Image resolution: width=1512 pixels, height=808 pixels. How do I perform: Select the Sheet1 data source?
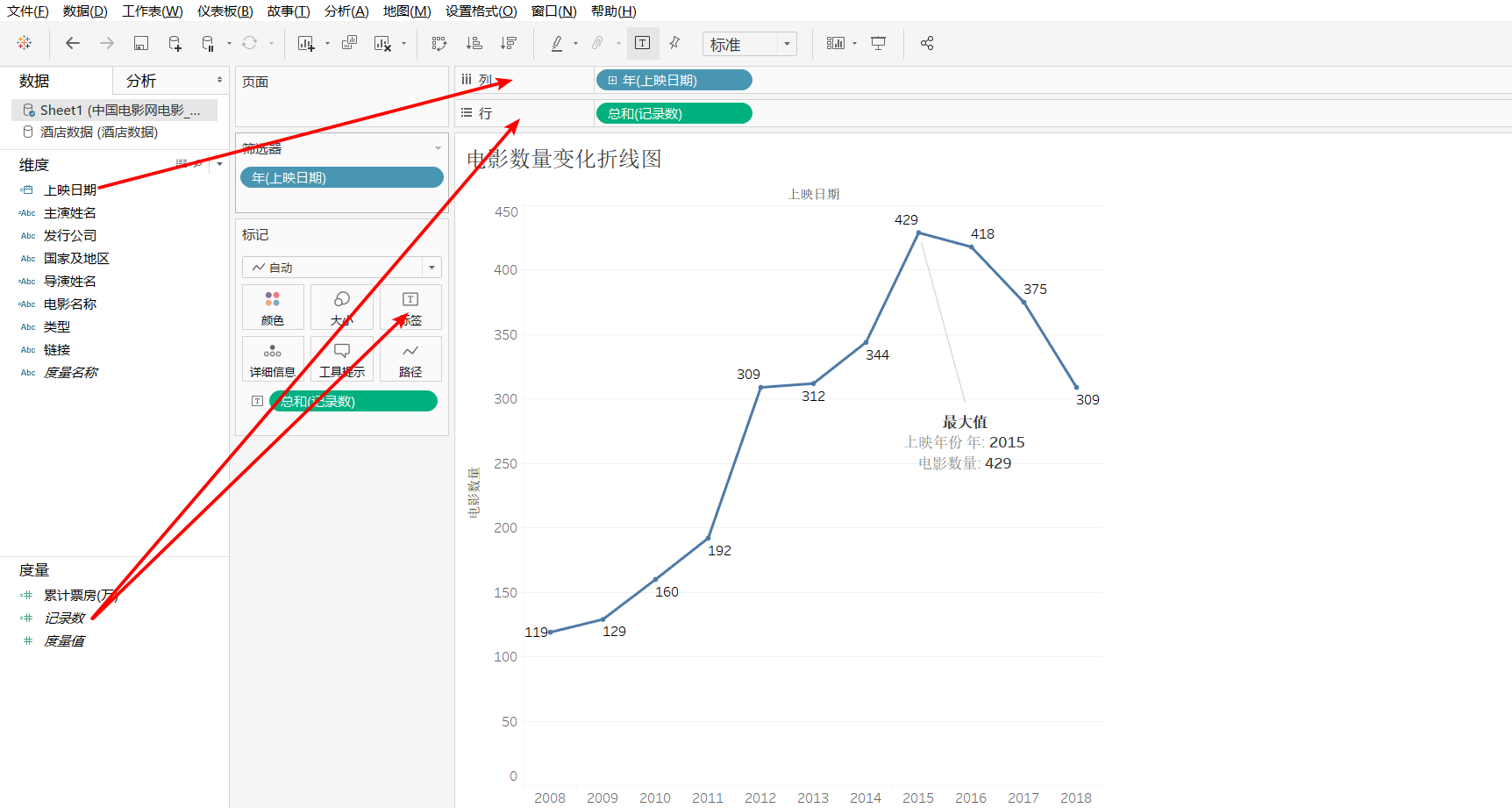(114, 110)
